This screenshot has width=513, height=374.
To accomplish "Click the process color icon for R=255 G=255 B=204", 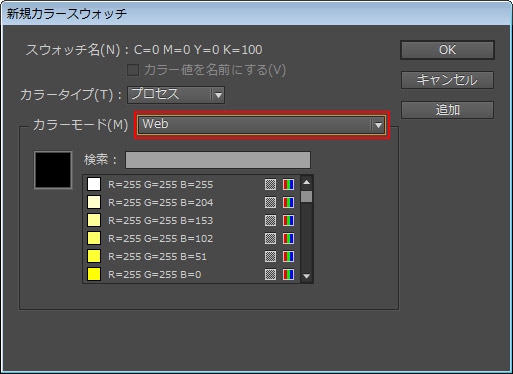I will pos(270,202).
